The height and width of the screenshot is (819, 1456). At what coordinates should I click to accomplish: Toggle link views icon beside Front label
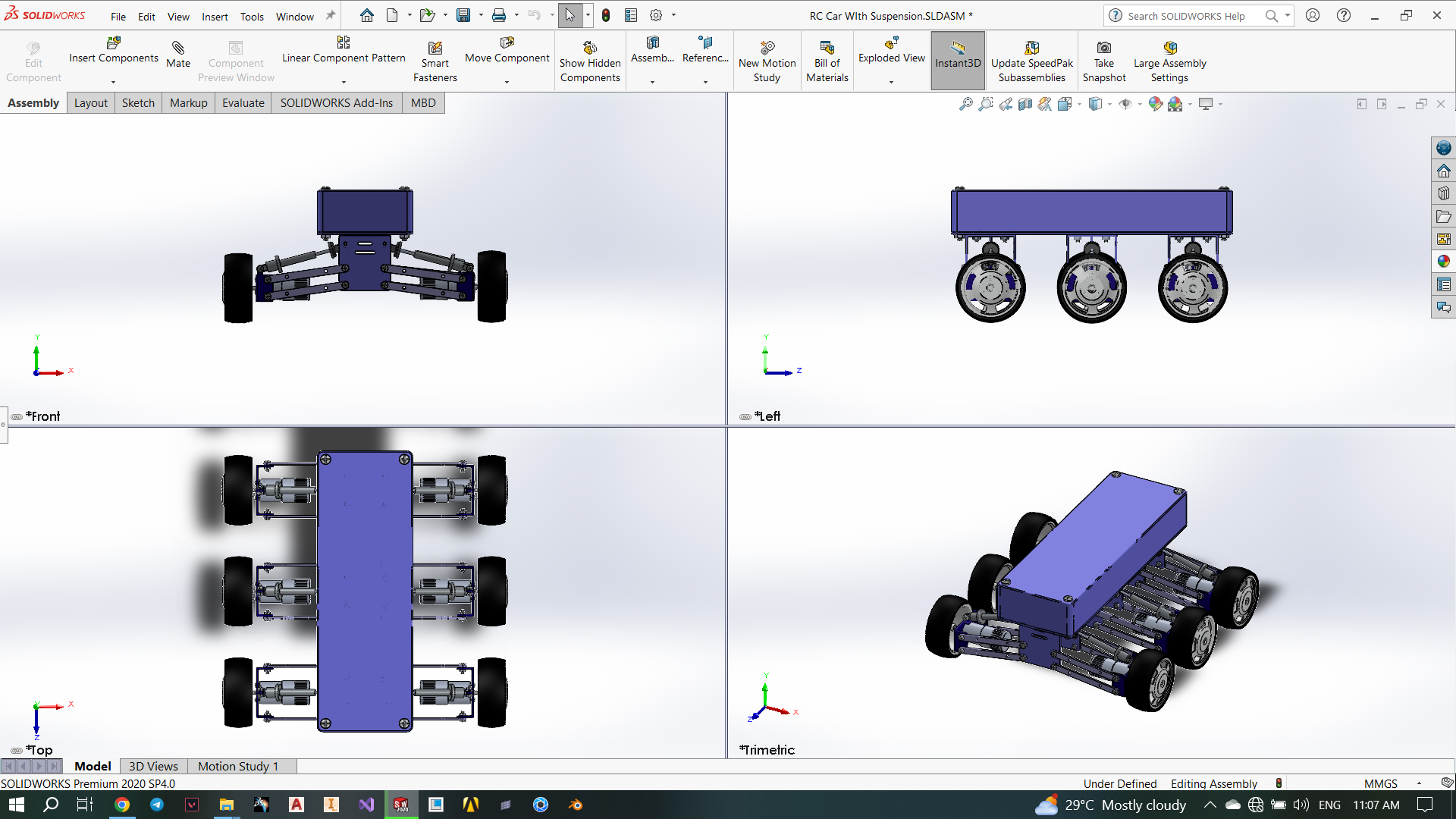(x=17, y=416)
